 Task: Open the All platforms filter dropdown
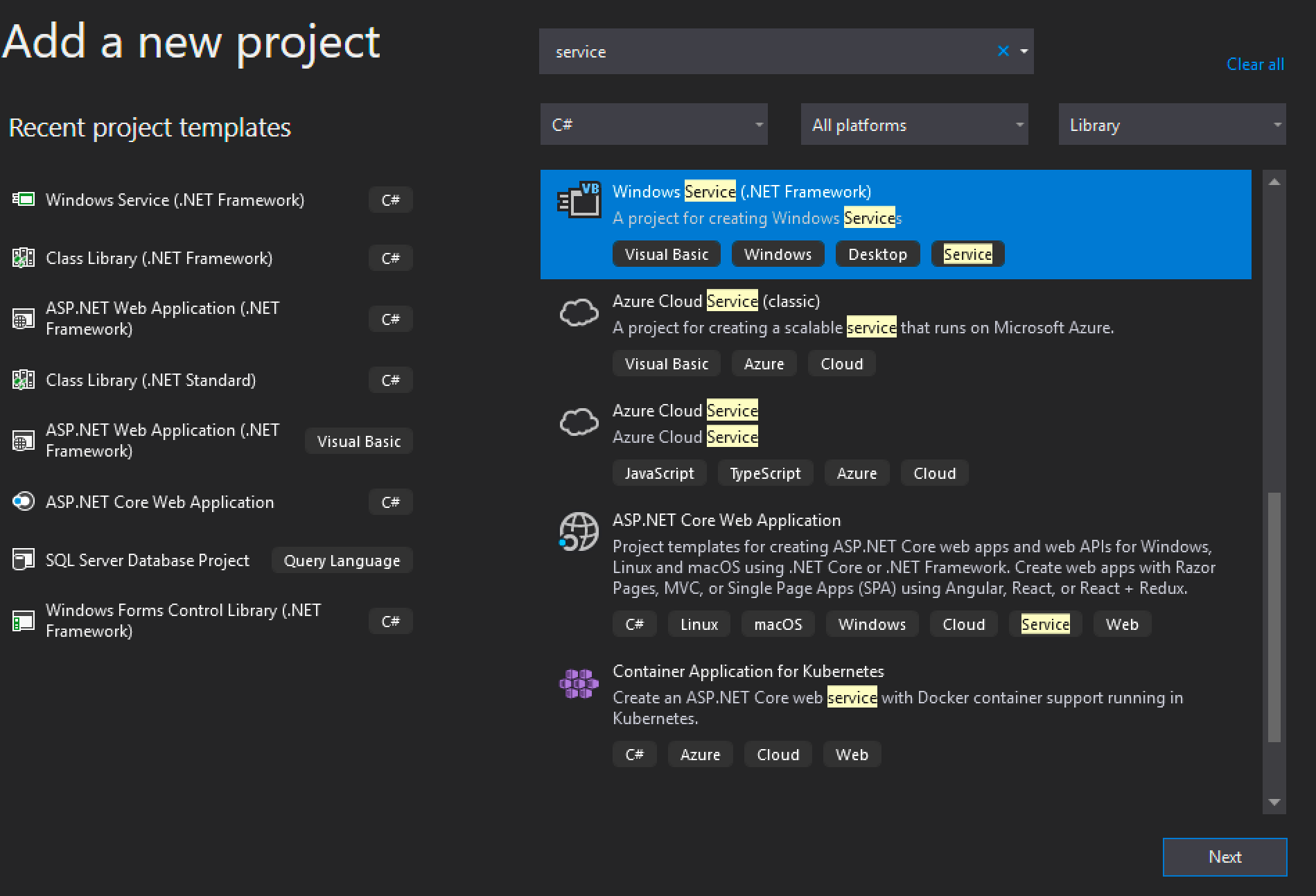click(x=914, y=125)
